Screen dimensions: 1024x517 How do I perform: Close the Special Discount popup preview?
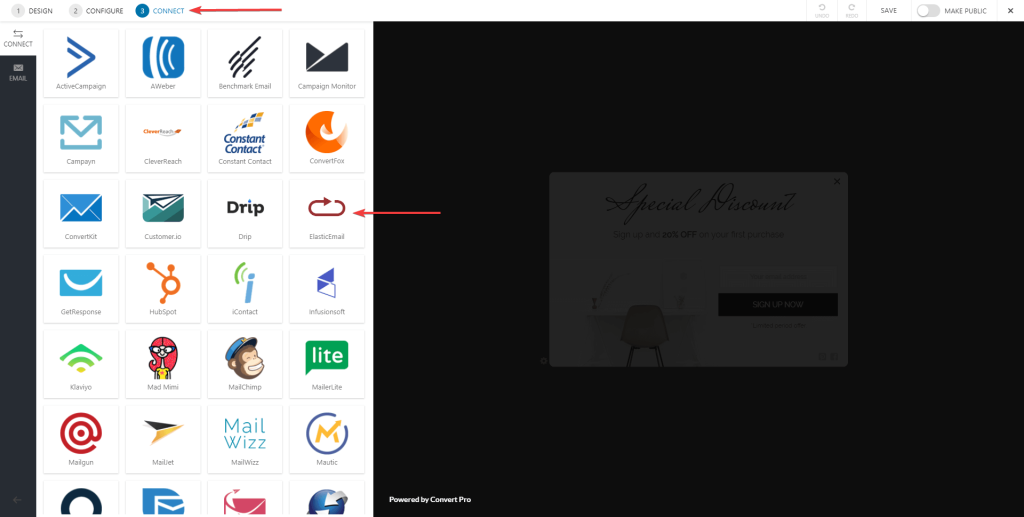click(837, 181)
